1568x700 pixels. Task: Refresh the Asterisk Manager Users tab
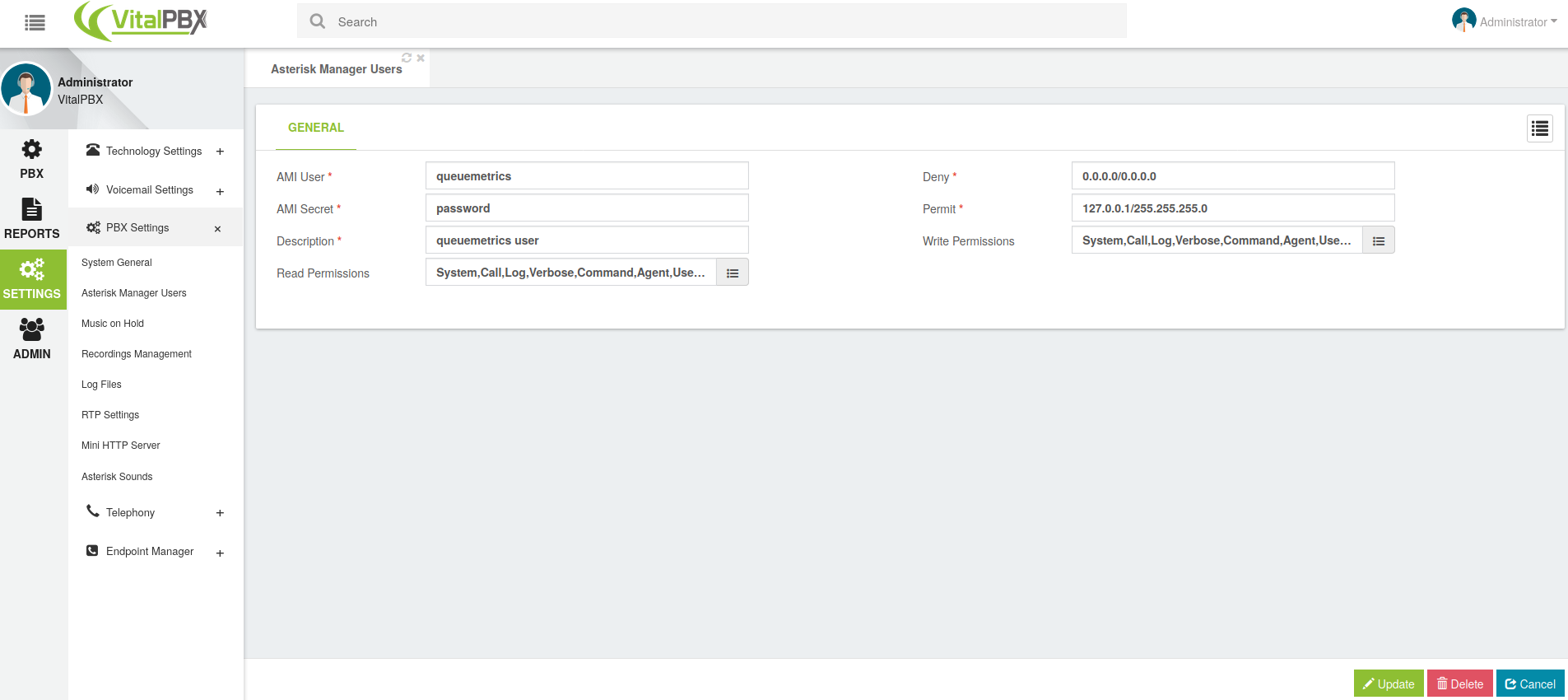pos(407,58)
